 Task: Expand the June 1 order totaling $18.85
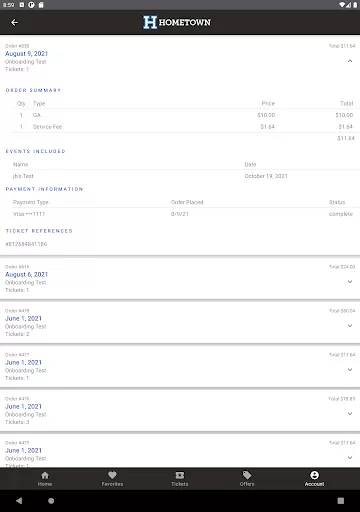click(350, 414)
